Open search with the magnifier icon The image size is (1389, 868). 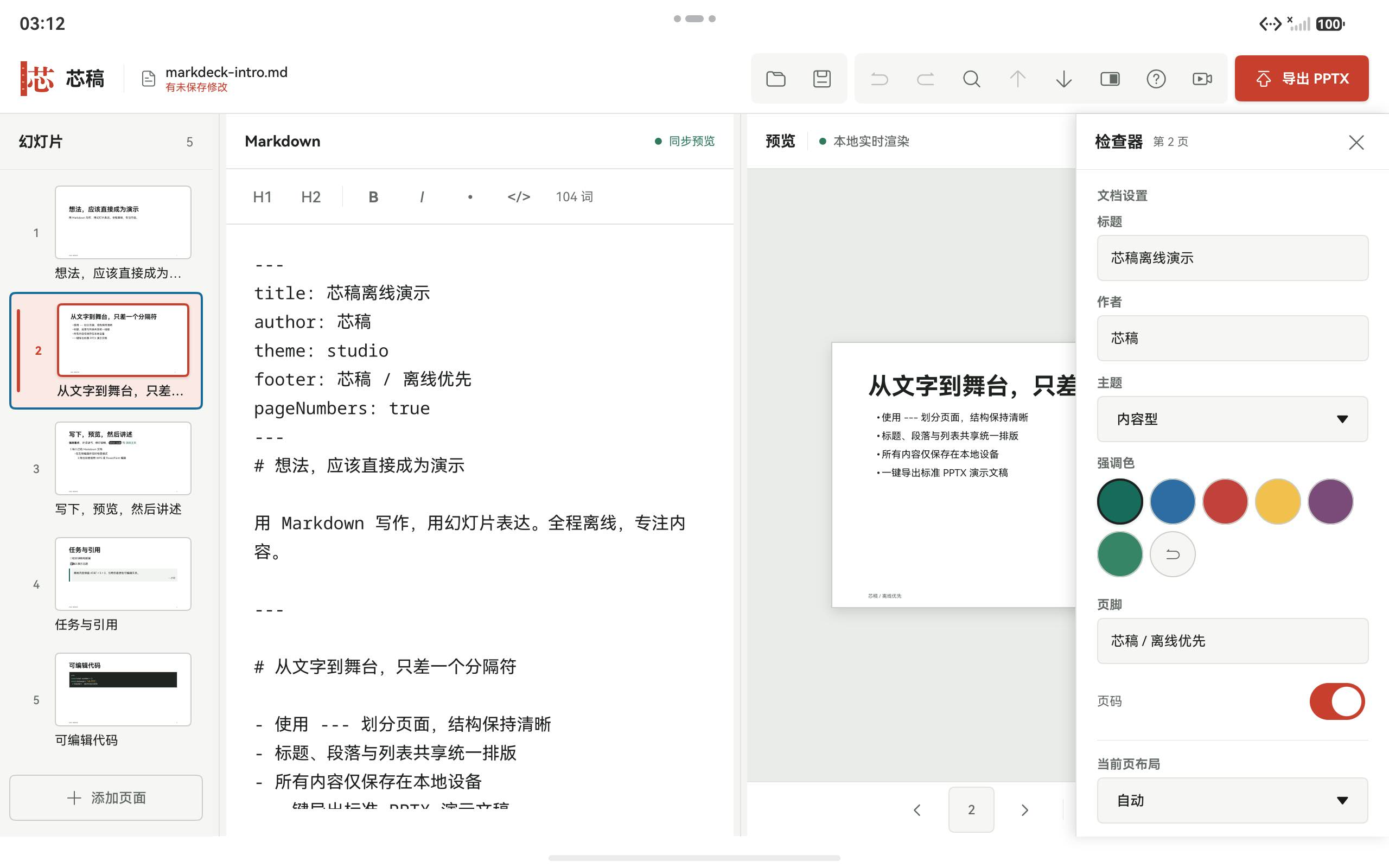click(x=971, y=79)
